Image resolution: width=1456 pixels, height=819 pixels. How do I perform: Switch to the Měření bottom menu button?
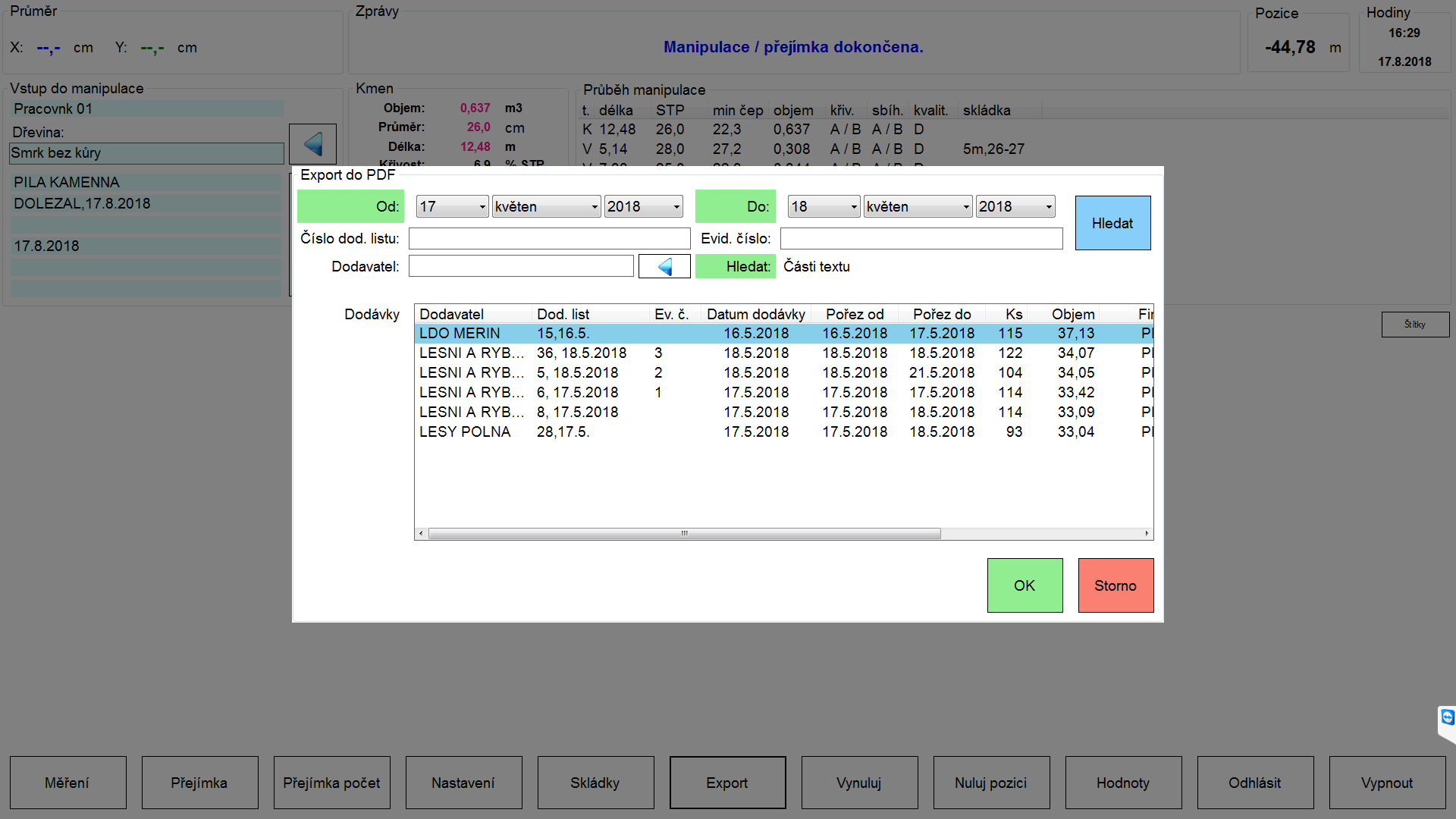tap(67, 783)
